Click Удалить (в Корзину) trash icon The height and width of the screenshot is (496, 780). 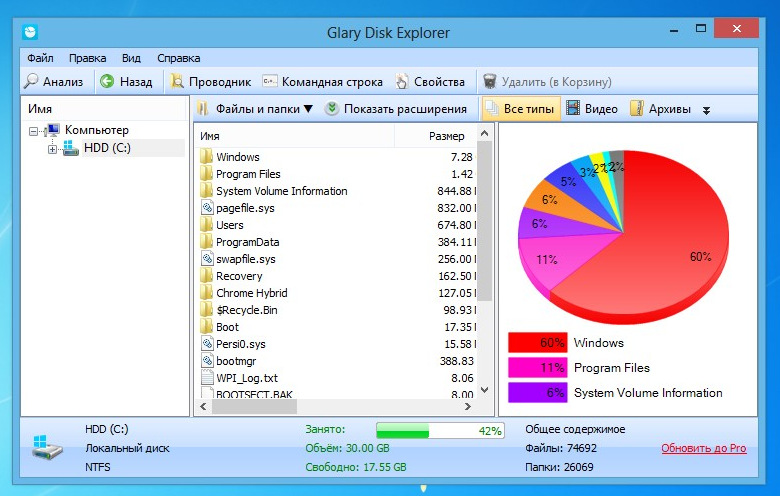489,81
